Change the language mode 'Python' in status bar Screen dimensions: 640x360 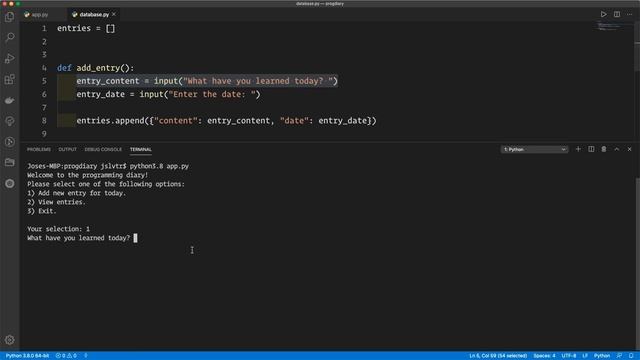(602, 356)
